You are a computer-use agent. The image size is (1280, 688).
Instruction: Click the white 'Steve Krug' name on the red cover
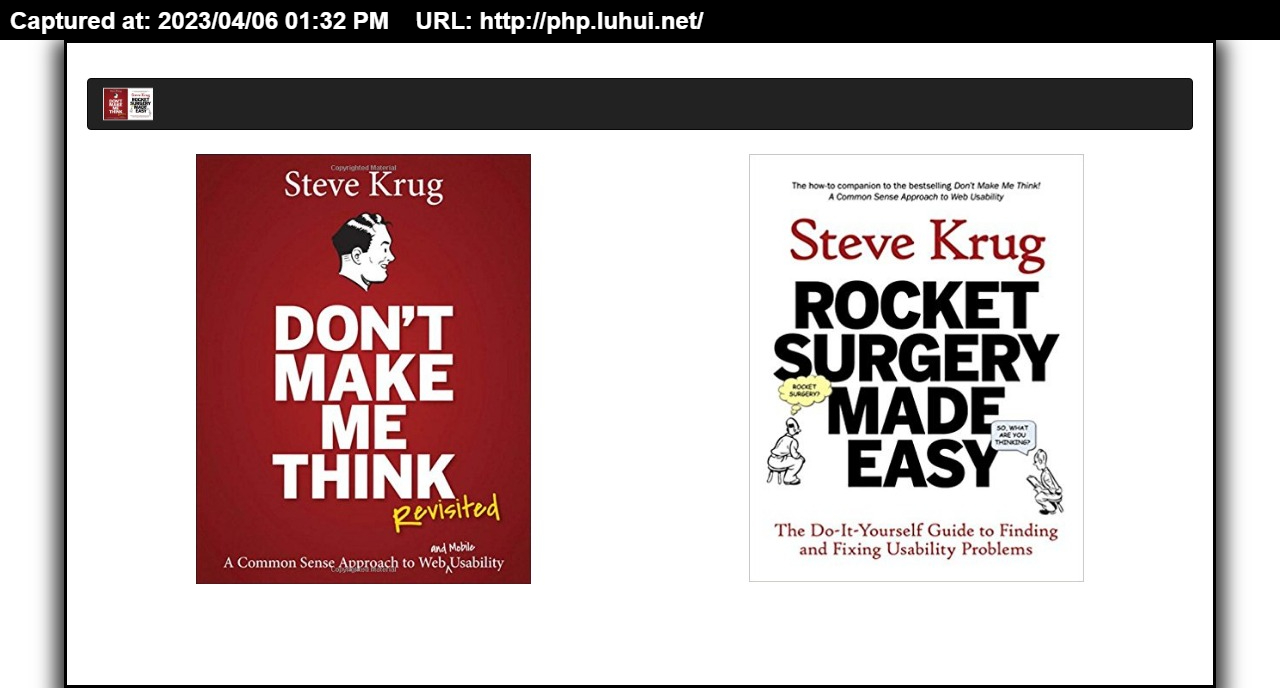(x=363, y=185)
